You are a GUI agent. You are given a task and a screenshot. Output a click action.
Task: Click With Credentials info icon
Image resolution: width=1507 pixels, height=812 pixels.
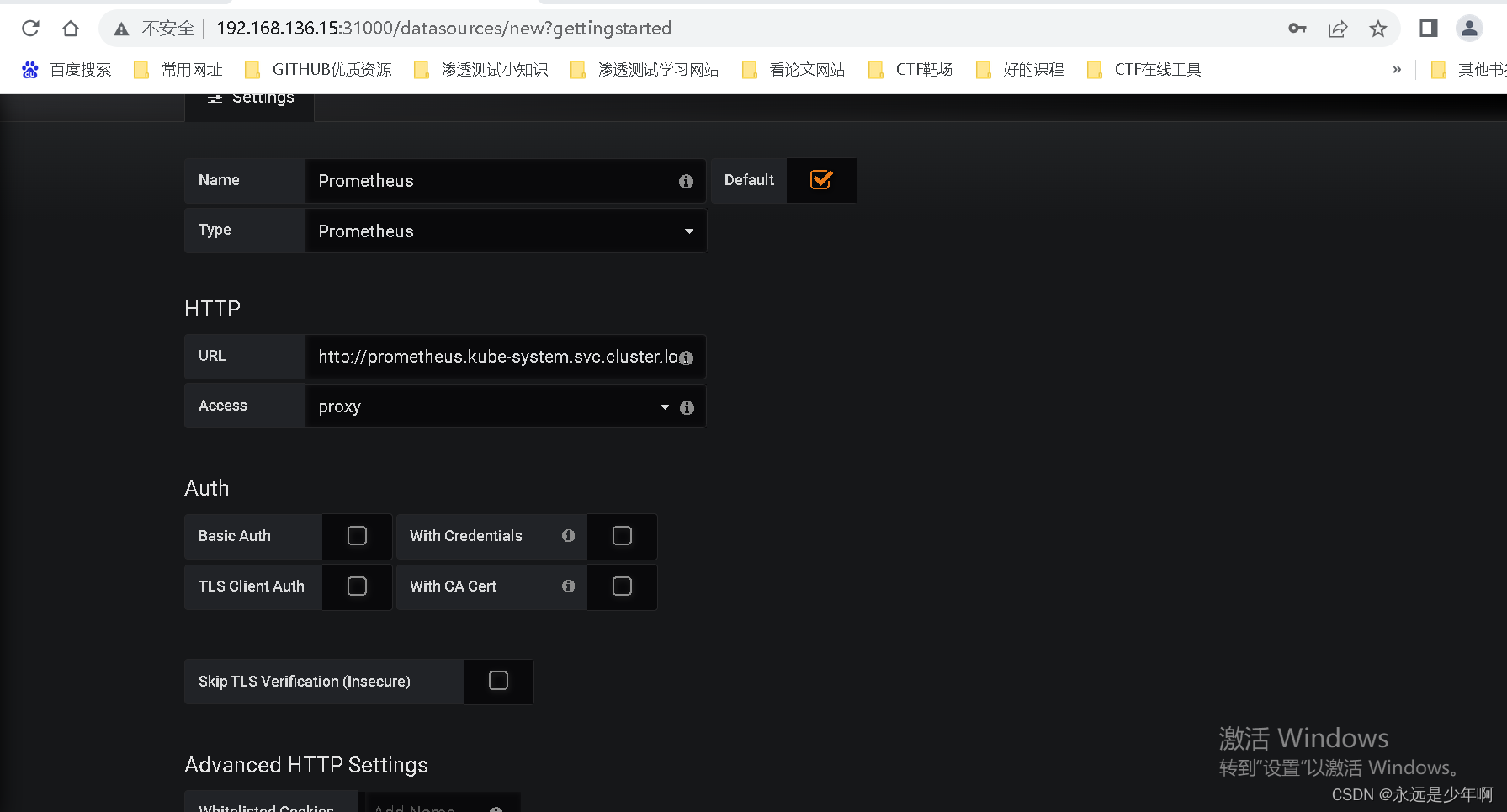(x=568, y=536)
